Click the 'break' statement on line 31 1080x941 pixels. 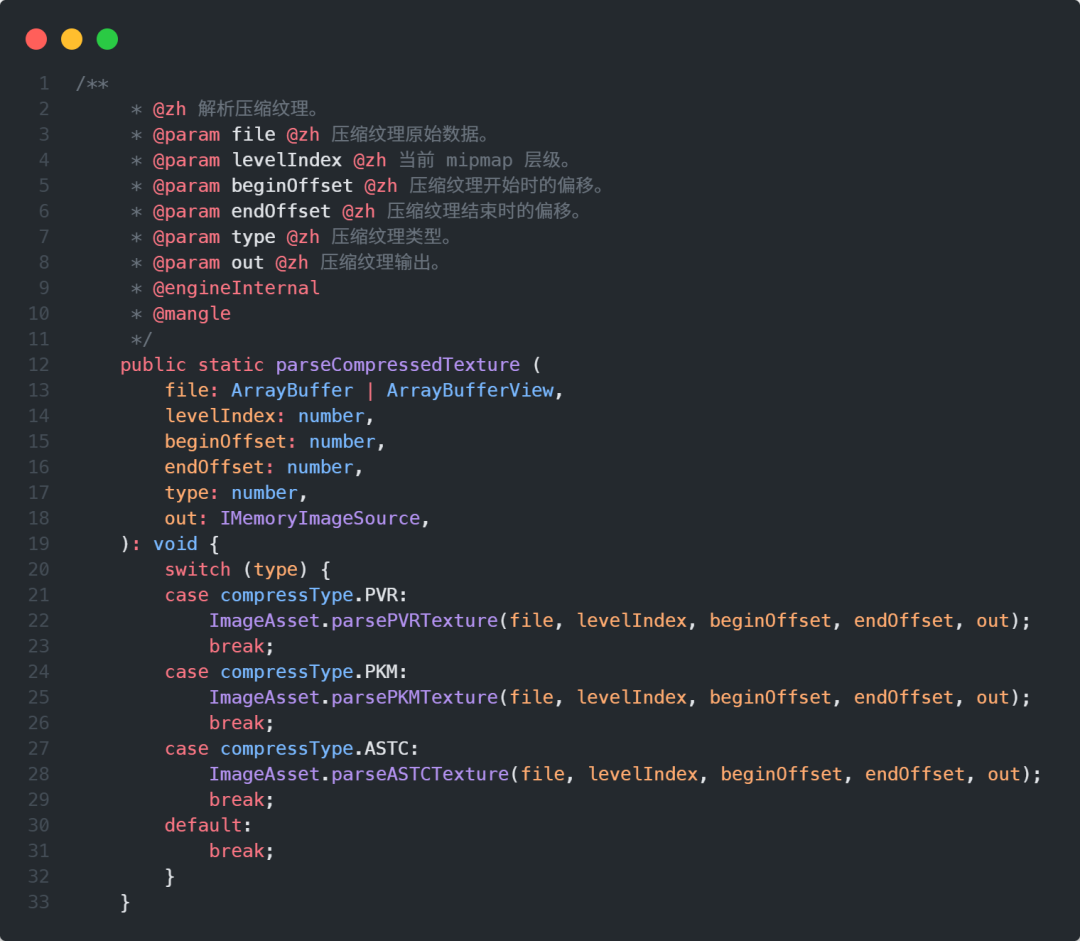pos(236,851)
